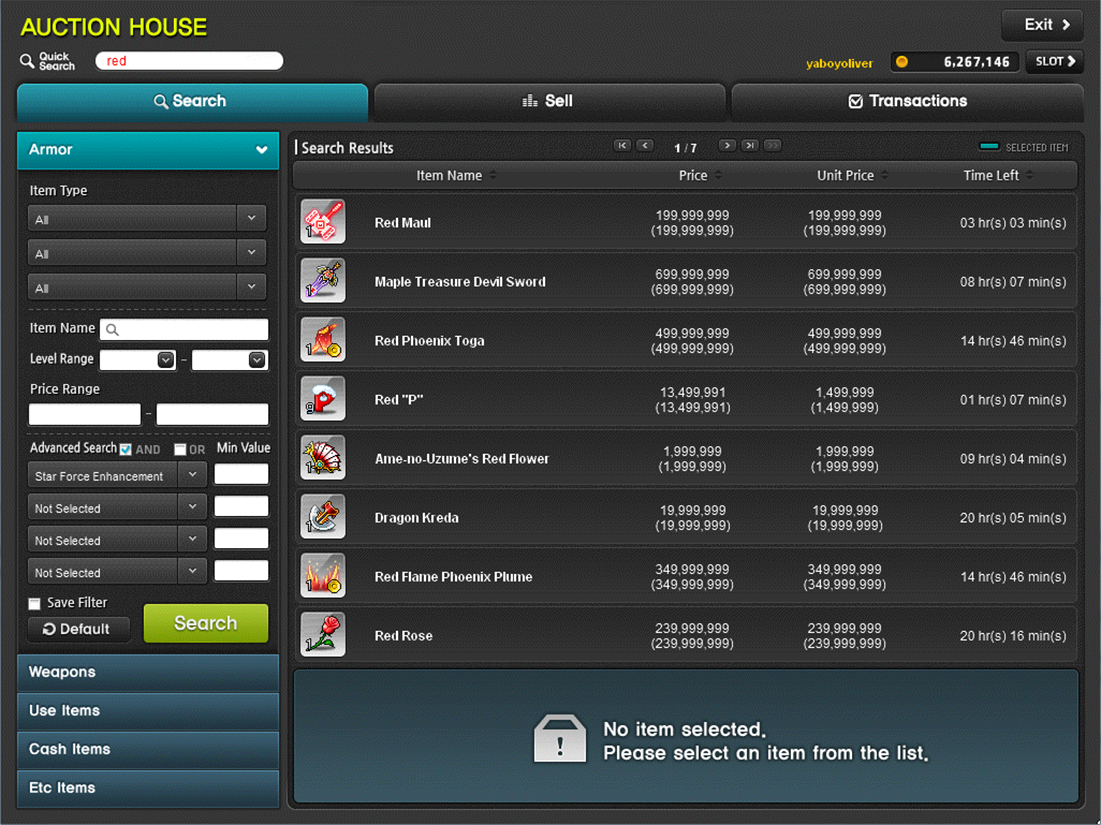
Task: Open the Star Force Enhancement dropdown
Action: (192, 475)
